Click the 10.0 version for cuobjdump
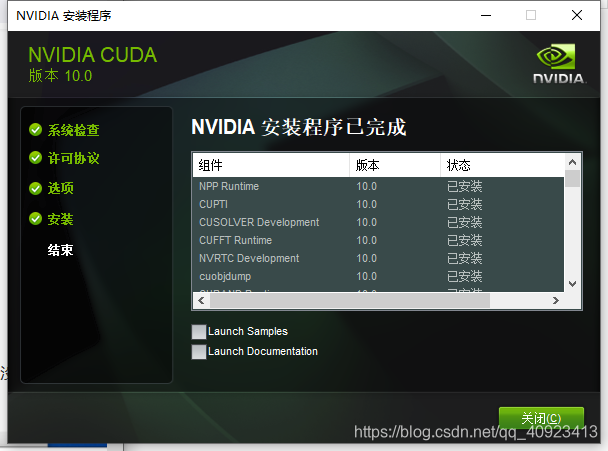This screenshot has width=608, height=451. (x=366, y=276)
